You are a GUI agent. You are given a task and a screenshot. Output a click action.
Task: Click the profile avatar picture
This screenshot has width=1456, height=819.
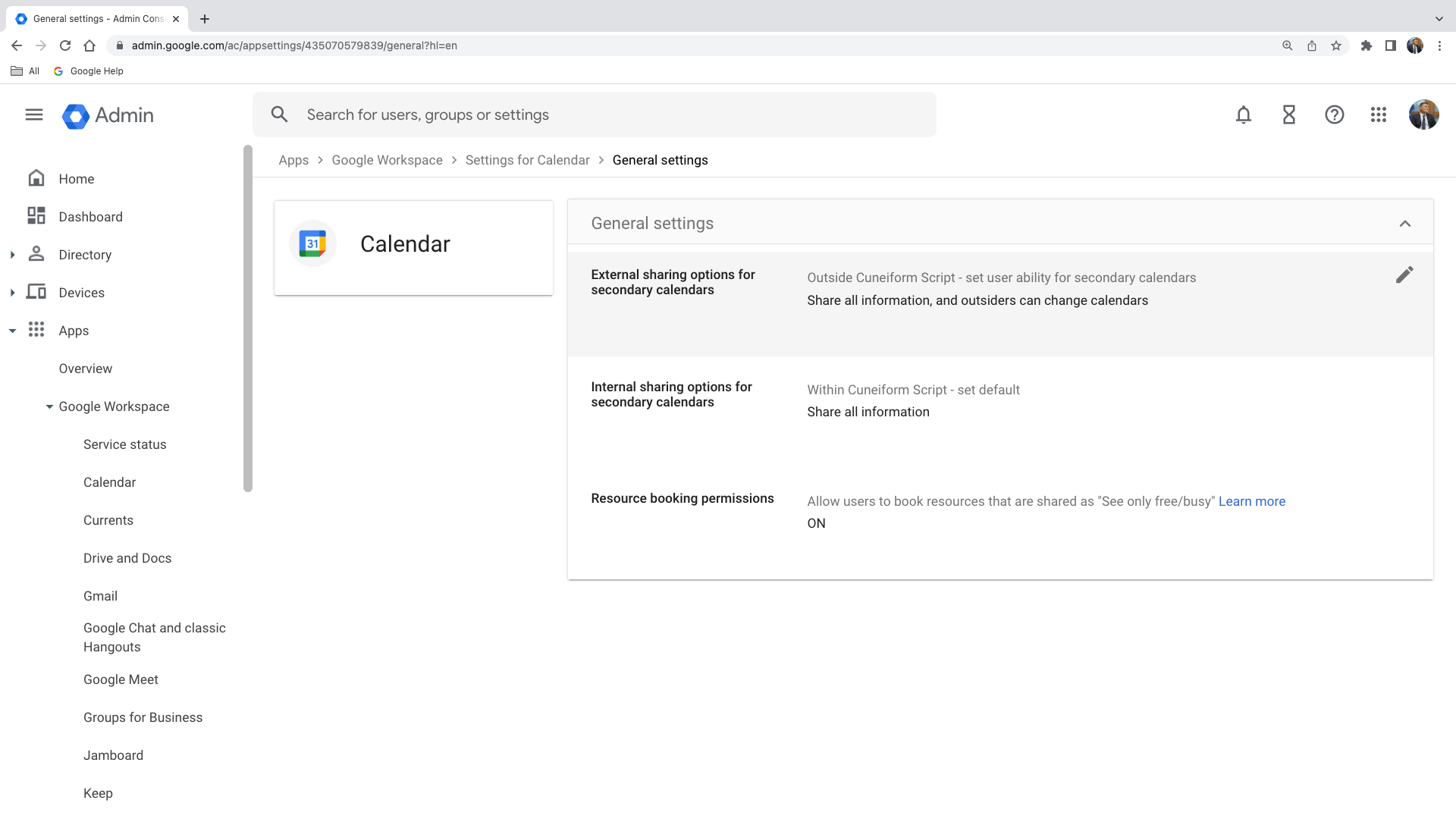pyautogui.click(x=1424, y=115)
